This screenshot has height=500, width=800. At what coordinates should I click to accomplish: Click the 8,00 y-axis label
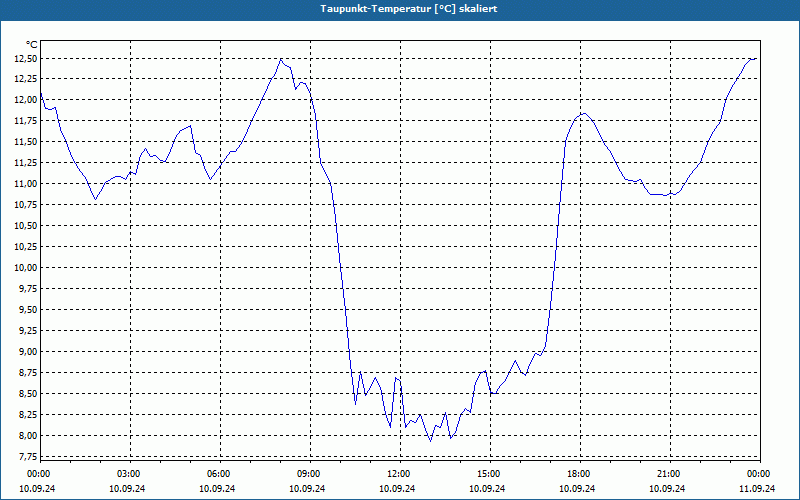(x=27, y=435)
